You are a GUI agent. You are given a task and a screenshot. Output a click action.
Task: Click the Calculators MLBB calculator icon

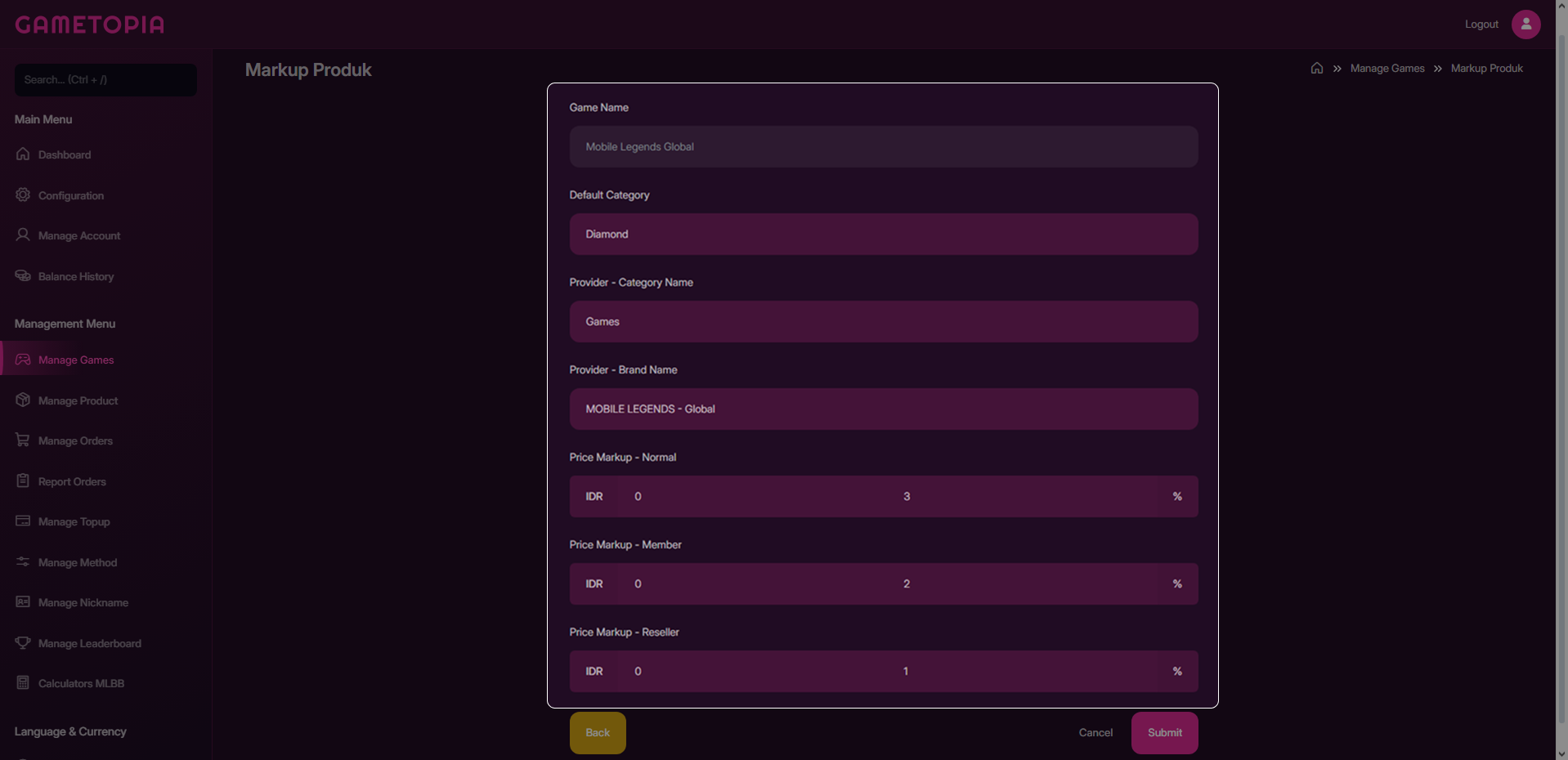[23, 682]
